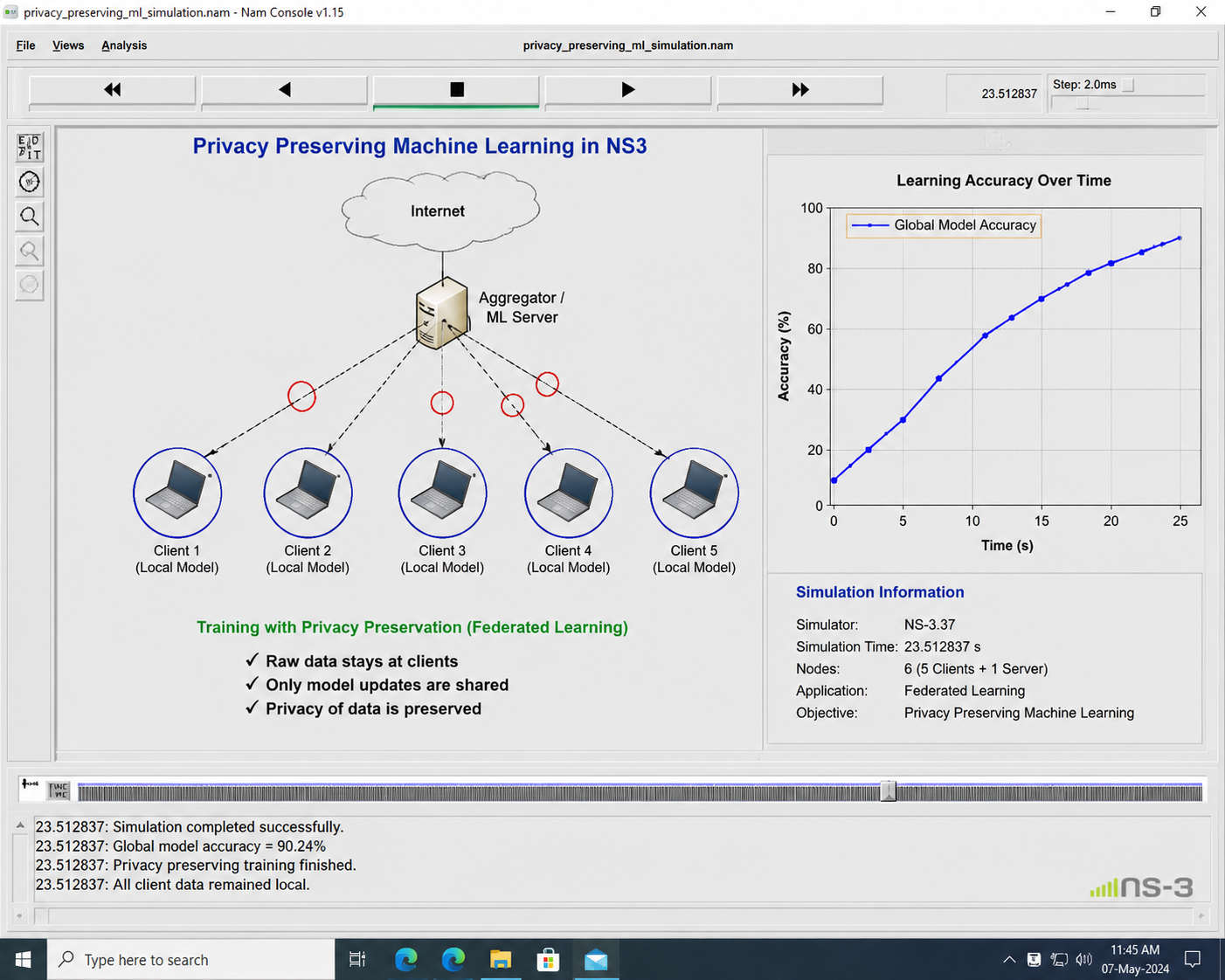Click the packet circle on the Client 5 link
Image resolution: width=1225 pixels, height=980 pixels.
[x=547, y=384]
